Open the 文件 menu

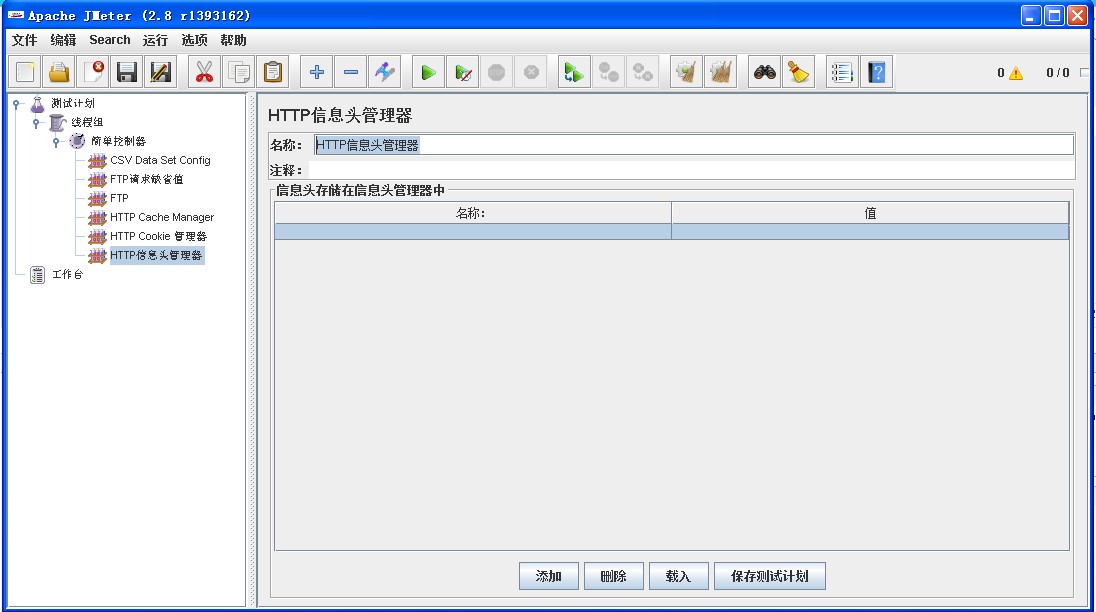(x=24, y=40)
